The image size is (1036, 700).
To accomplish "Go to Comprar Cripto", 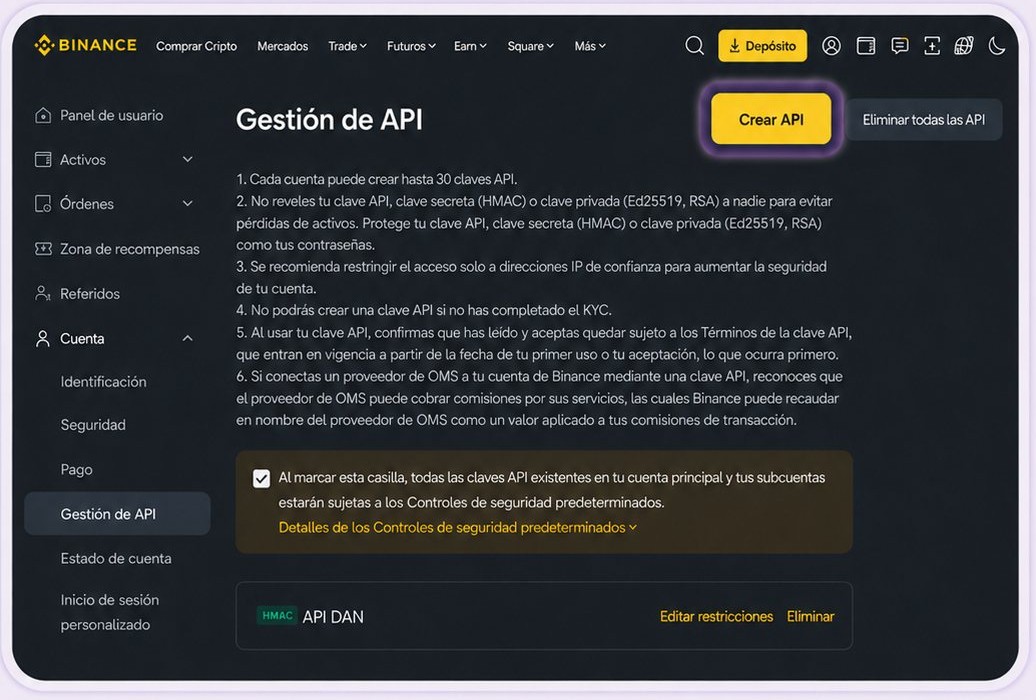I will 196,46.
